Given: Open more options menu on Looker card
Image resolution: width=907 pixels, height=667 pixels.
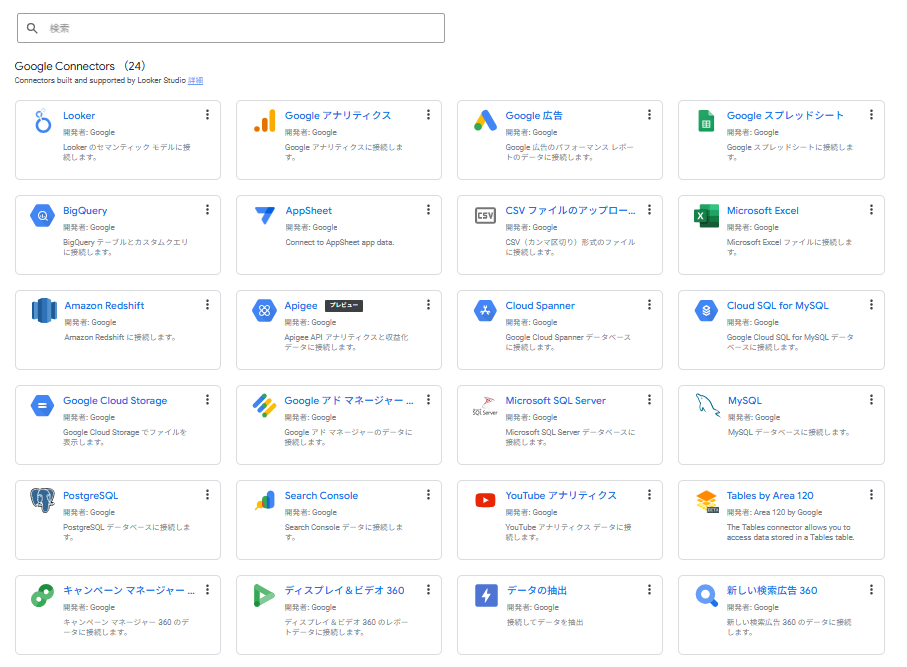Looking at the screenshot, I should click(207, 115).
